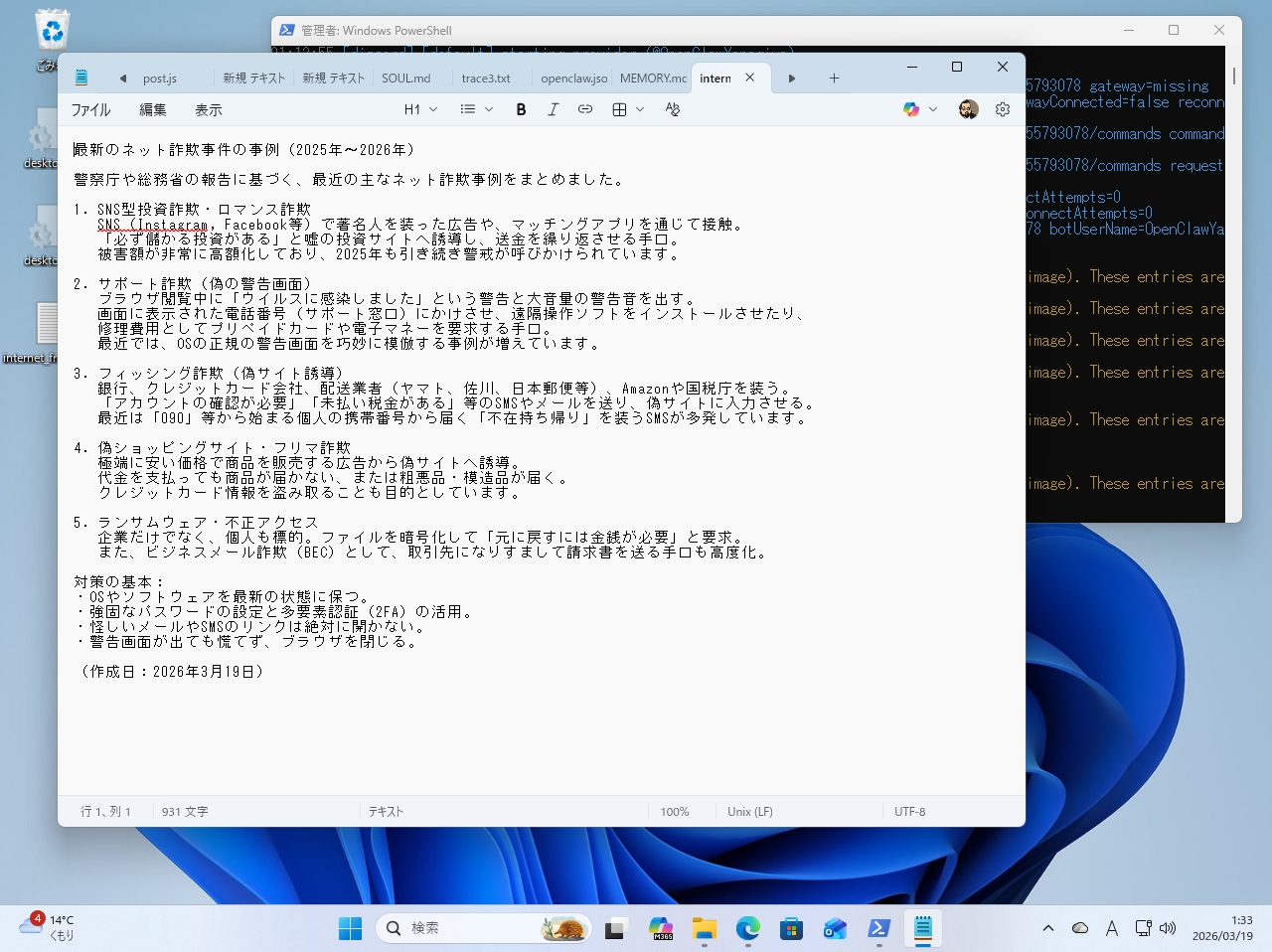Create a new tab with the plus button
Viewport: 1272px width, 952px height.
pos(834,78)
